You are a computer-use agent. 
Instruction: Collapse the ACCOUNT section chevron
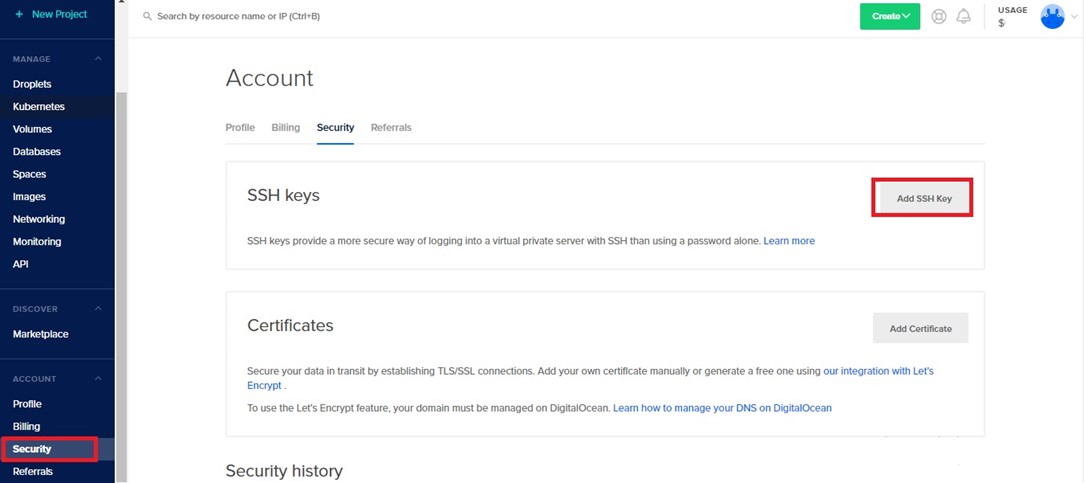pyautogui.click(x=98, y=378)
